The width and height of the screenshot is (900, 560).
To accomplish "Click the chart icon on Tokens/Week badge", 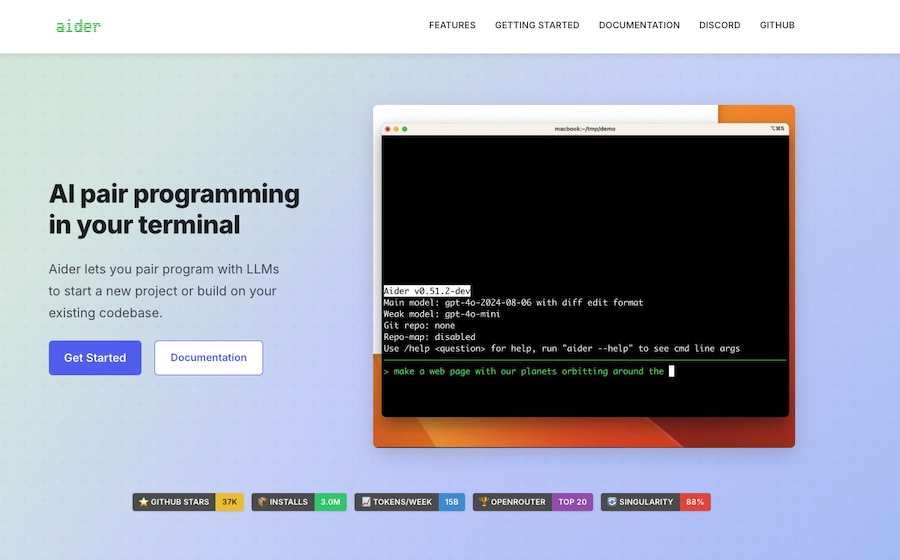I will tap(366, 502).
